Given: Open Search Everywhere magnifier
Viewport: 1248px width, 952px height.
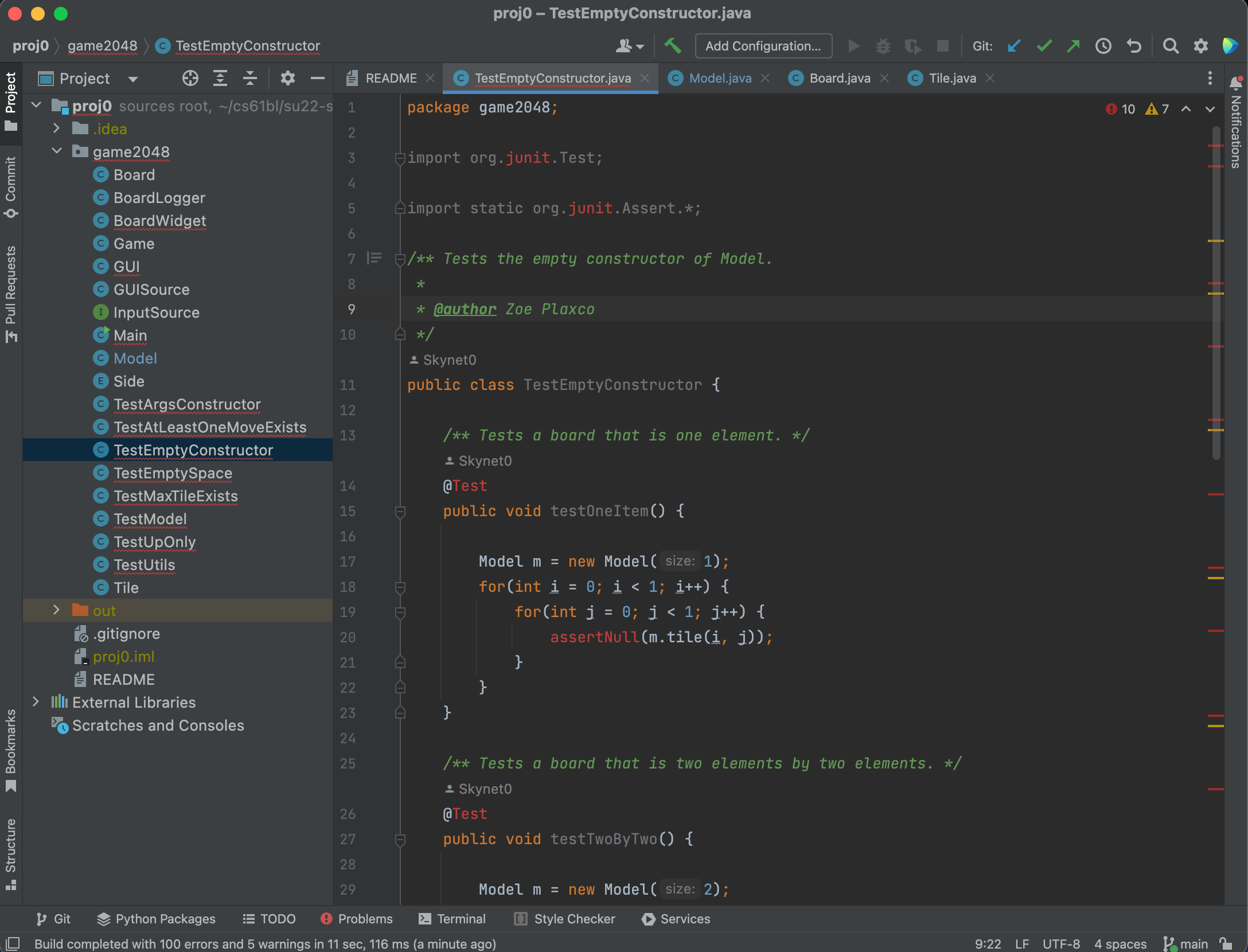Looking at the screenshot, I should point(1171,46).
